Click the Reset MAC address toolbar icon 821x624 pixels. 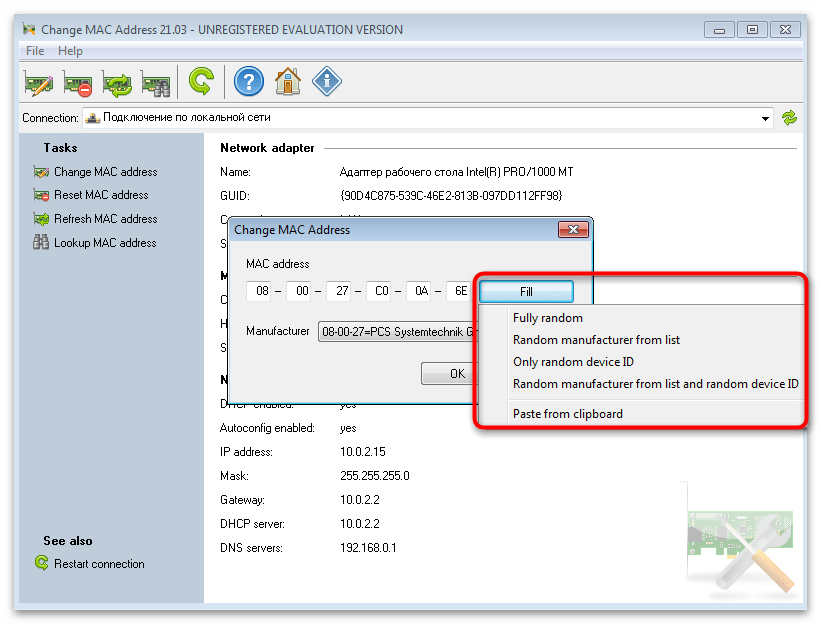77,83
